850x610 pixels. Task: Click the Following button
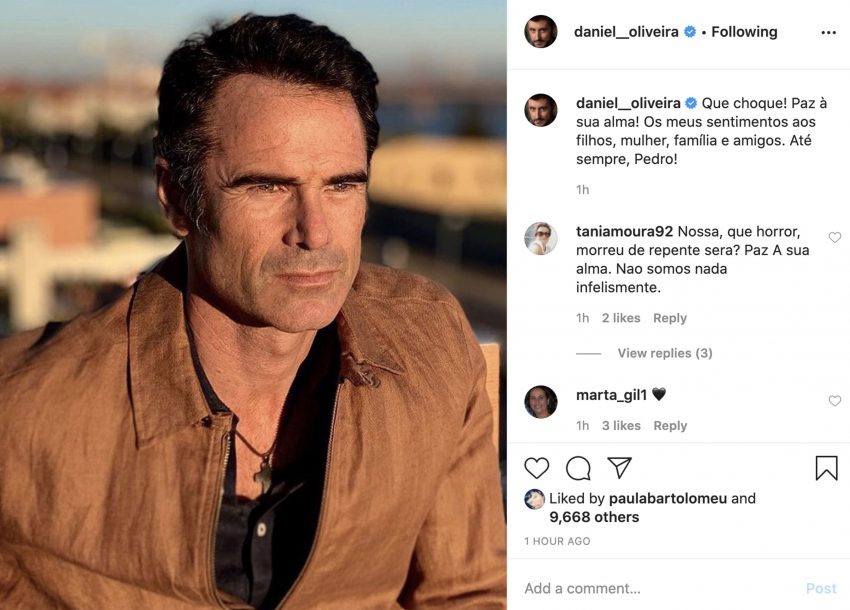point(744,32)
